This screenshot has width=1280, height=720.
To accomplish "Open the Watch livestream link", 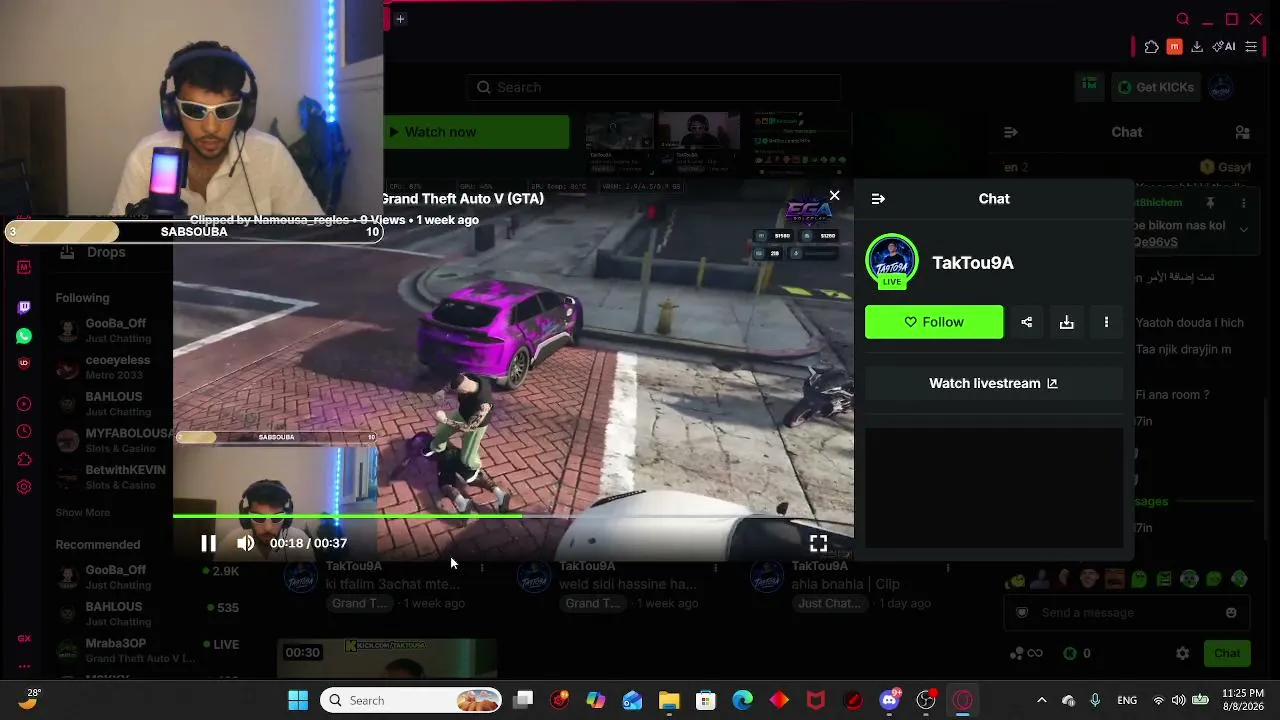I will (x=993, y=383).
